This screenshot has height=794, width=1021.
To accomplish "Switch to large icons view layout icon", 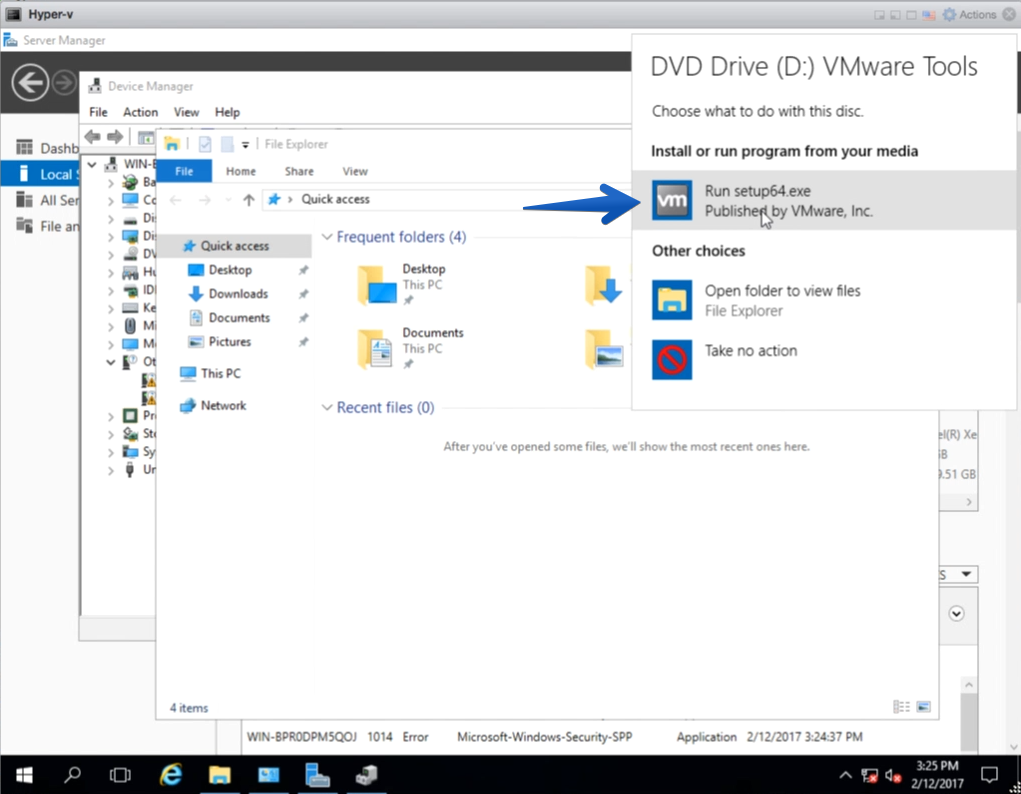I will point(923,707).
